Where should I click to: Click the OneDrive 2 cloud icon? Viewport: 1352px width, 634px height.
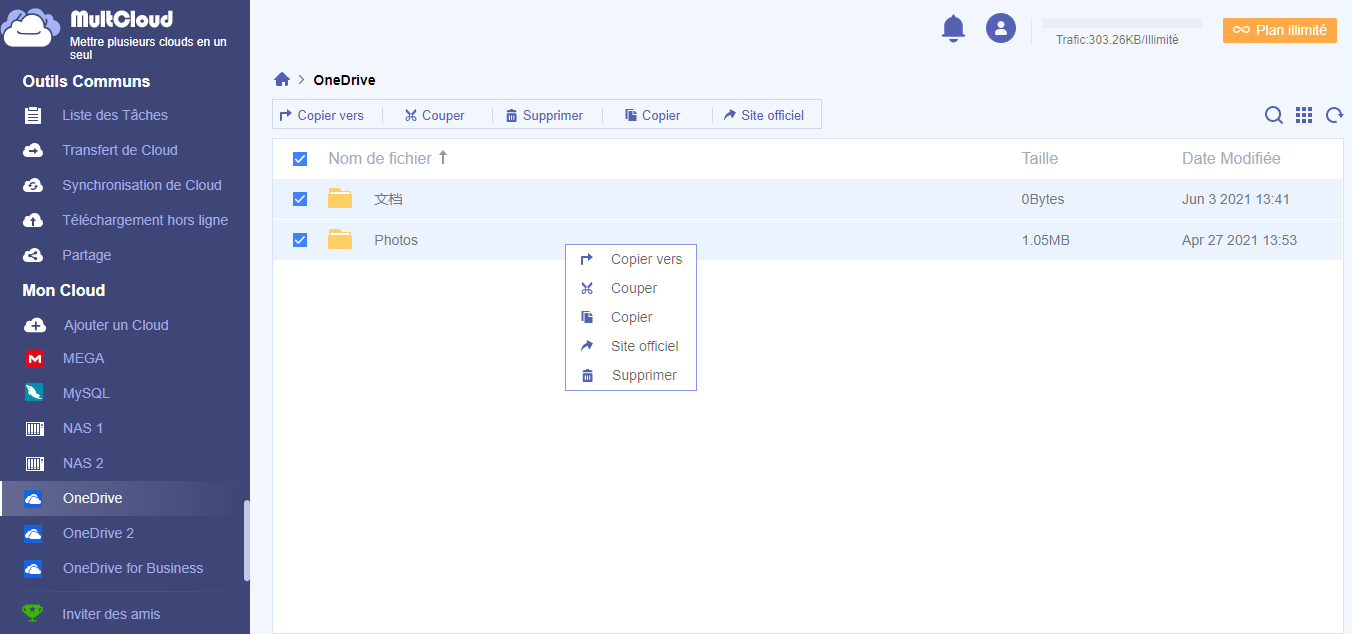tap(33, 533)
